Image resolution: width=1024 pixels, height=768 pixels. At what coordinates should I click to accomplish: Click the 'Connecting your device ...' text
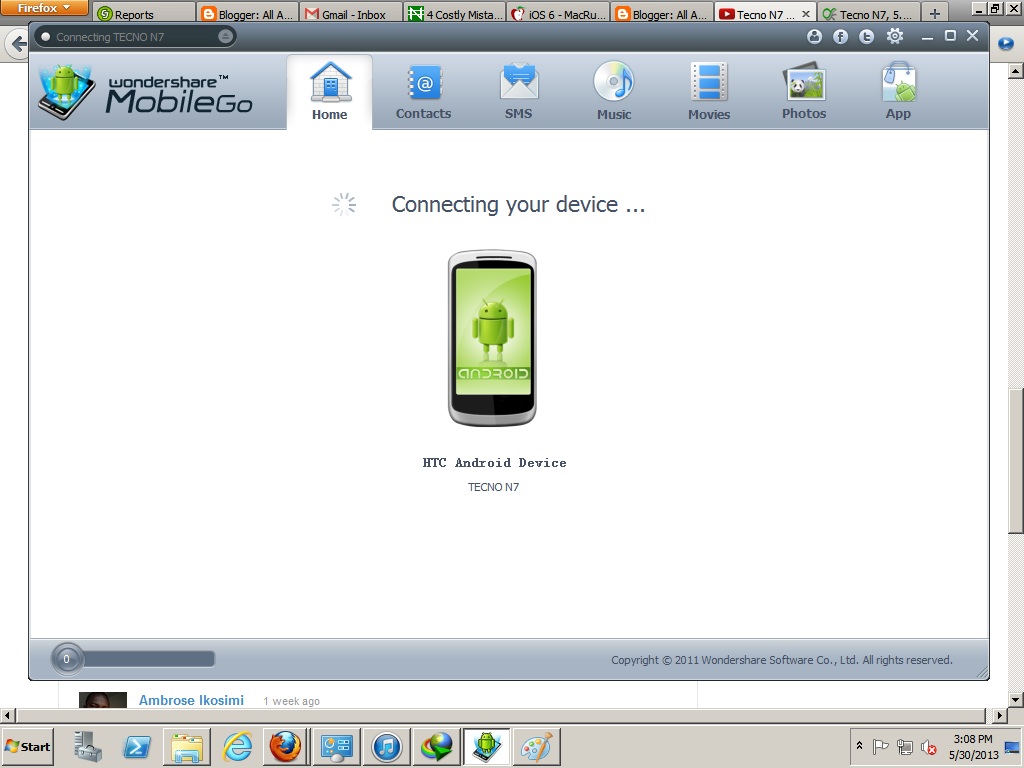(519, 204)
